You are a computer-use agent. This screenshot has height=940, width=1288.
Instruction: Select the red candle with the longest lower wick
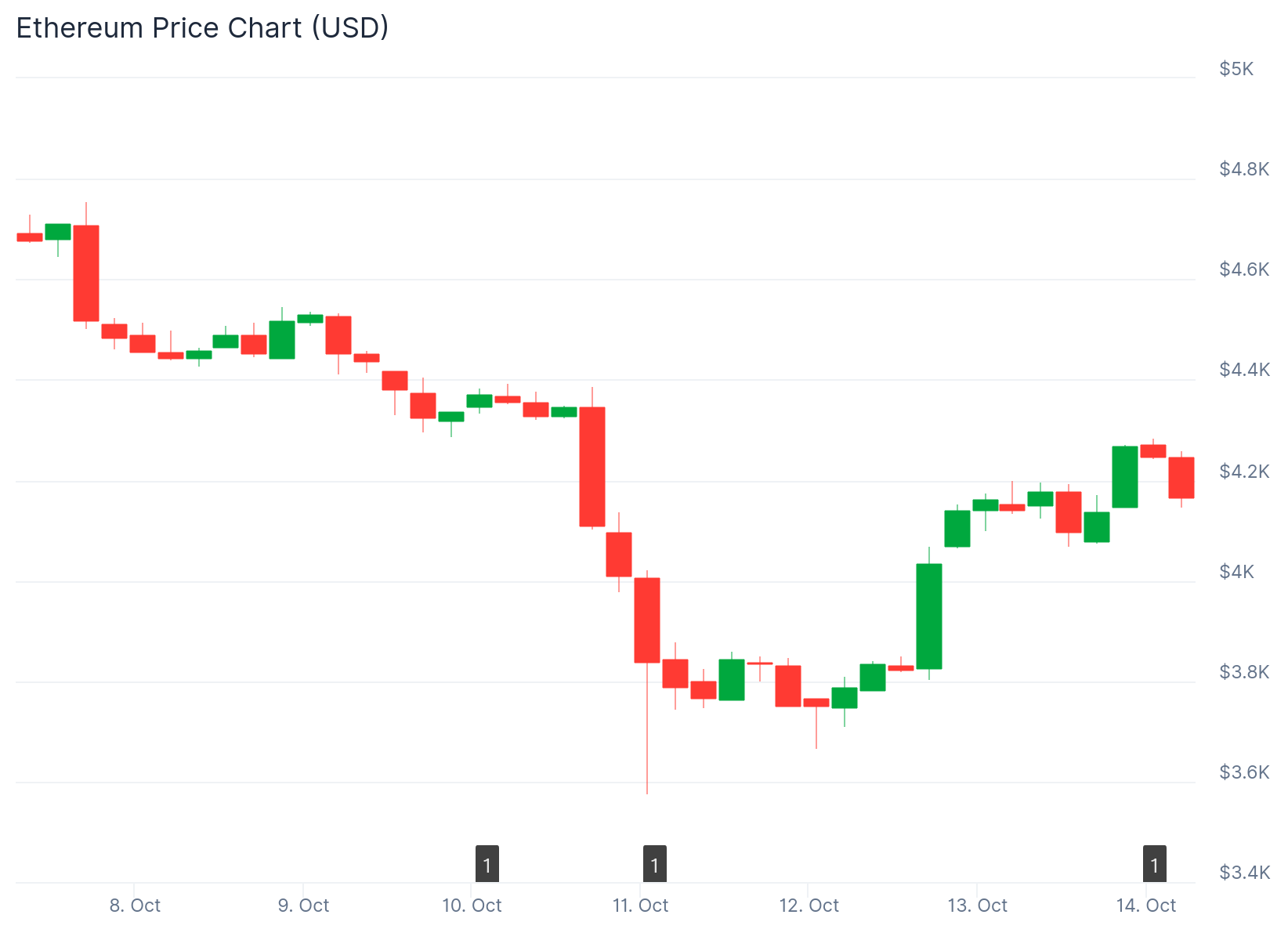647,620
